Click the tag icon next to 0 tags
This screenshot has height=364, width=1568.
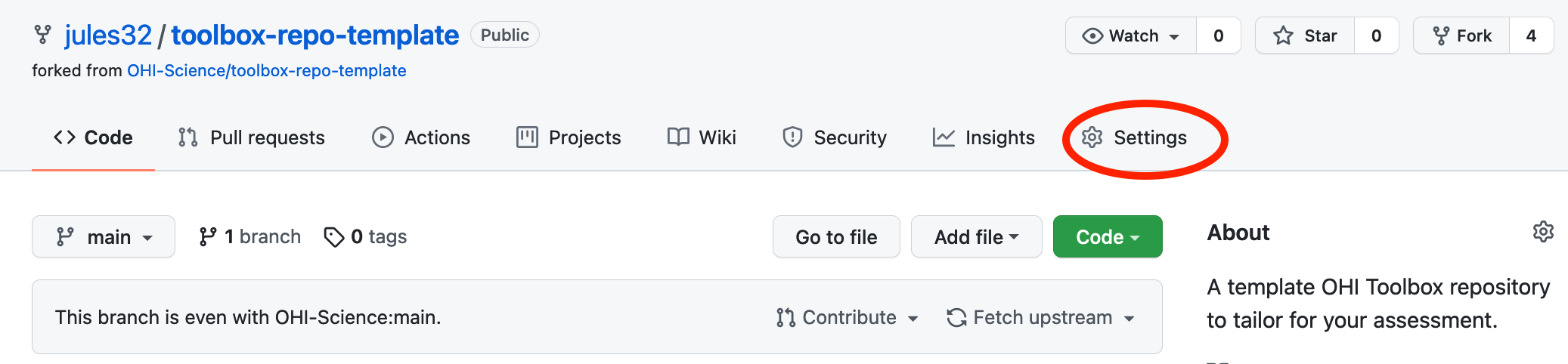[x=334, y=237]
